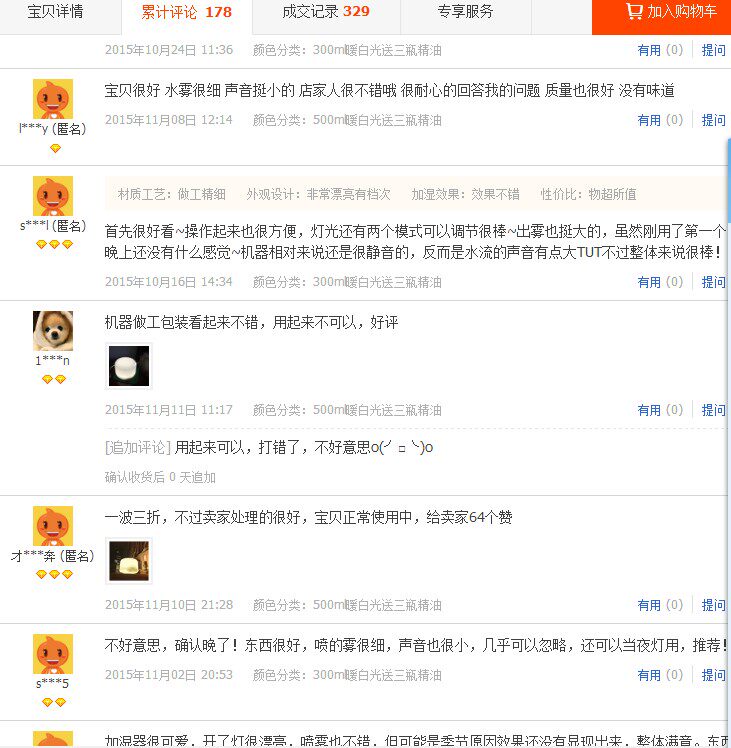Click the diamond rank badge under l***y
Screen dimensions: 731x748
point(55,148)
